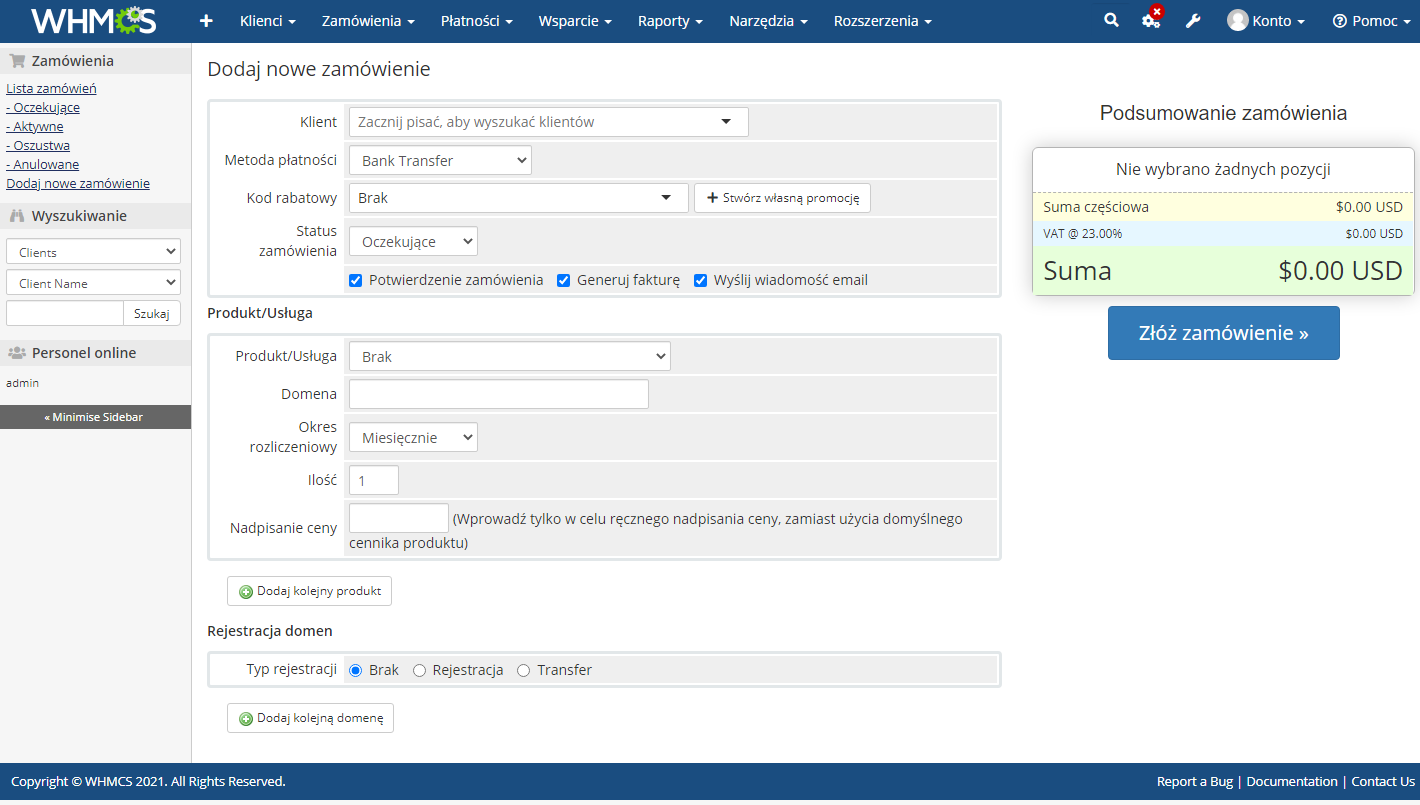Expand the Status zamówienia dropdown
Viewport: 1420px width, 805px height.
pos(413,241)
